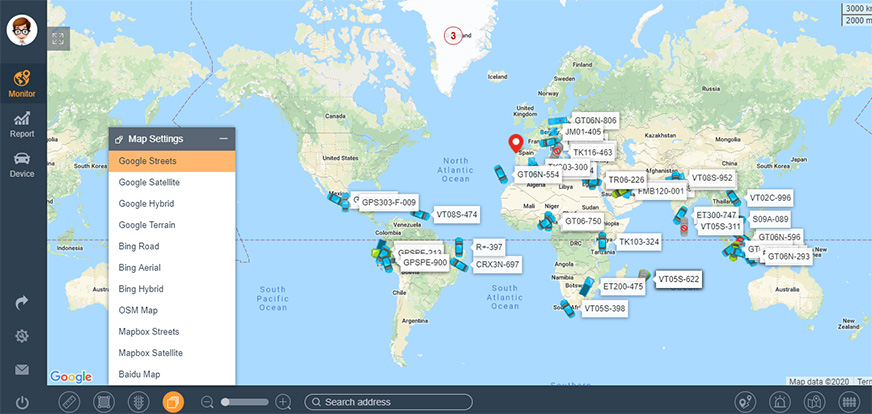872x414 pixels.
Task: Click the car icon beside VT05S-398
Action: click(x=568, y=308)
